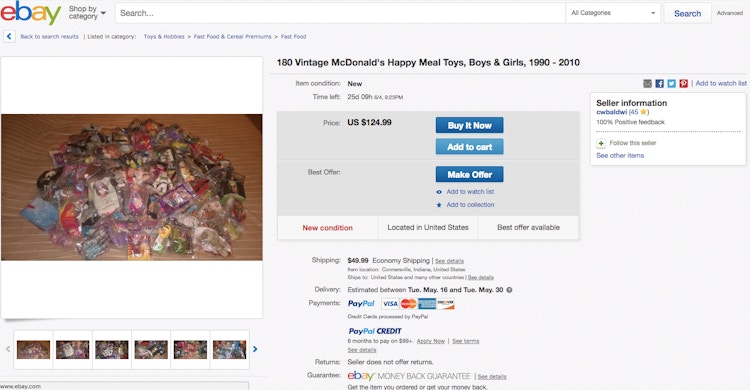The image size is (750, 390).
Task: Select the first photo thumbnail
Action: (x=33, y=350)
